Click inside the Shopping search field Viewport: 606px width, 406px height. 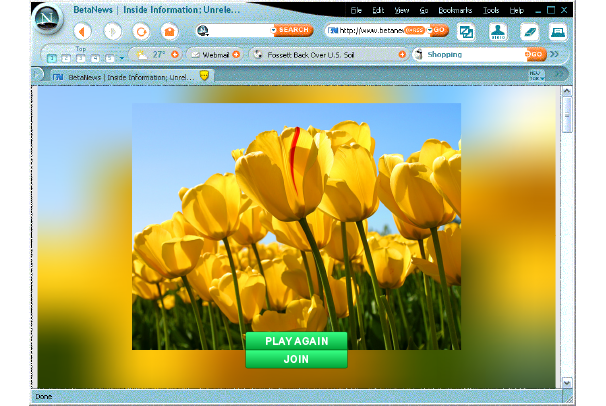coord(470,54)
